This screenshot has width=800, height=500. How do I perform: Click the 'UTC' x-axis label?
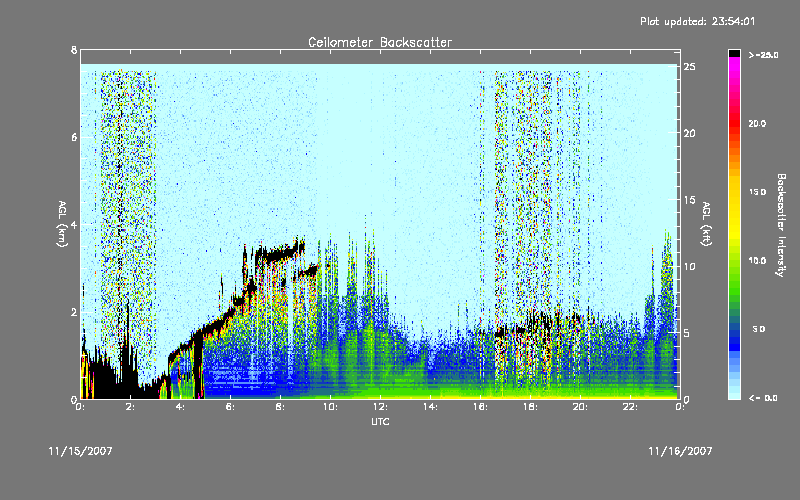(x=380, y=421)
